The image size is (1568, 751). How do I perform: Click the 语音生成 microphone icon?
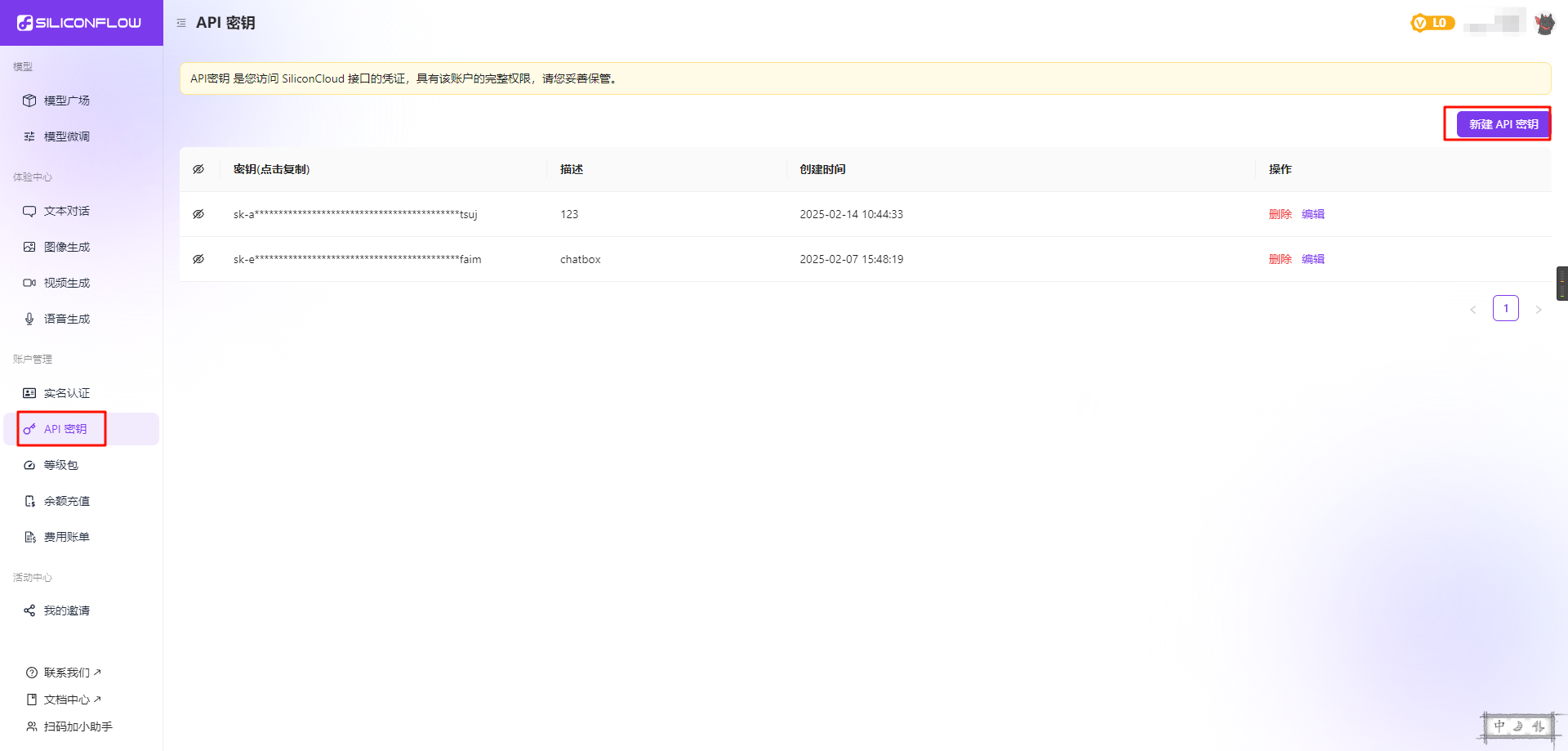(x=29, y=319)
